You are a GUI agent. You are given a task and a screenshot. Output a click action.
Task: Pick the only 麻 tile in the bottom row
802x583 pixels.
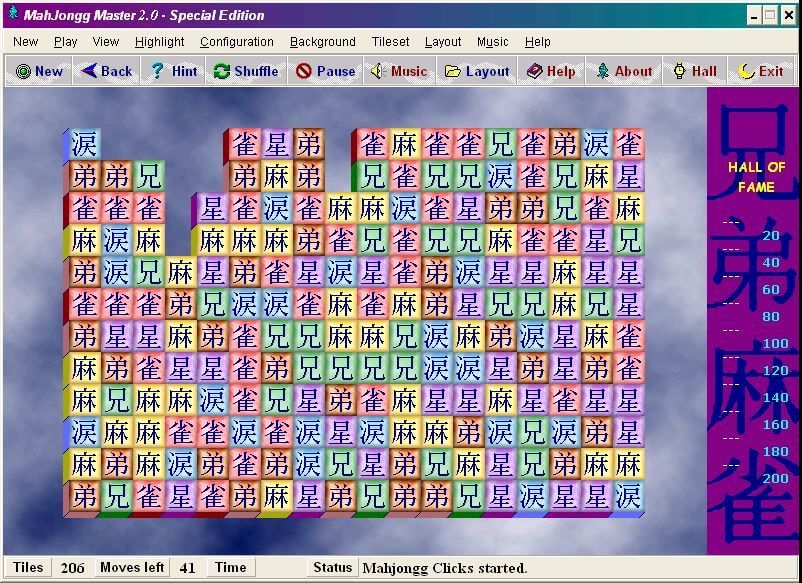(x=277, y=496)
